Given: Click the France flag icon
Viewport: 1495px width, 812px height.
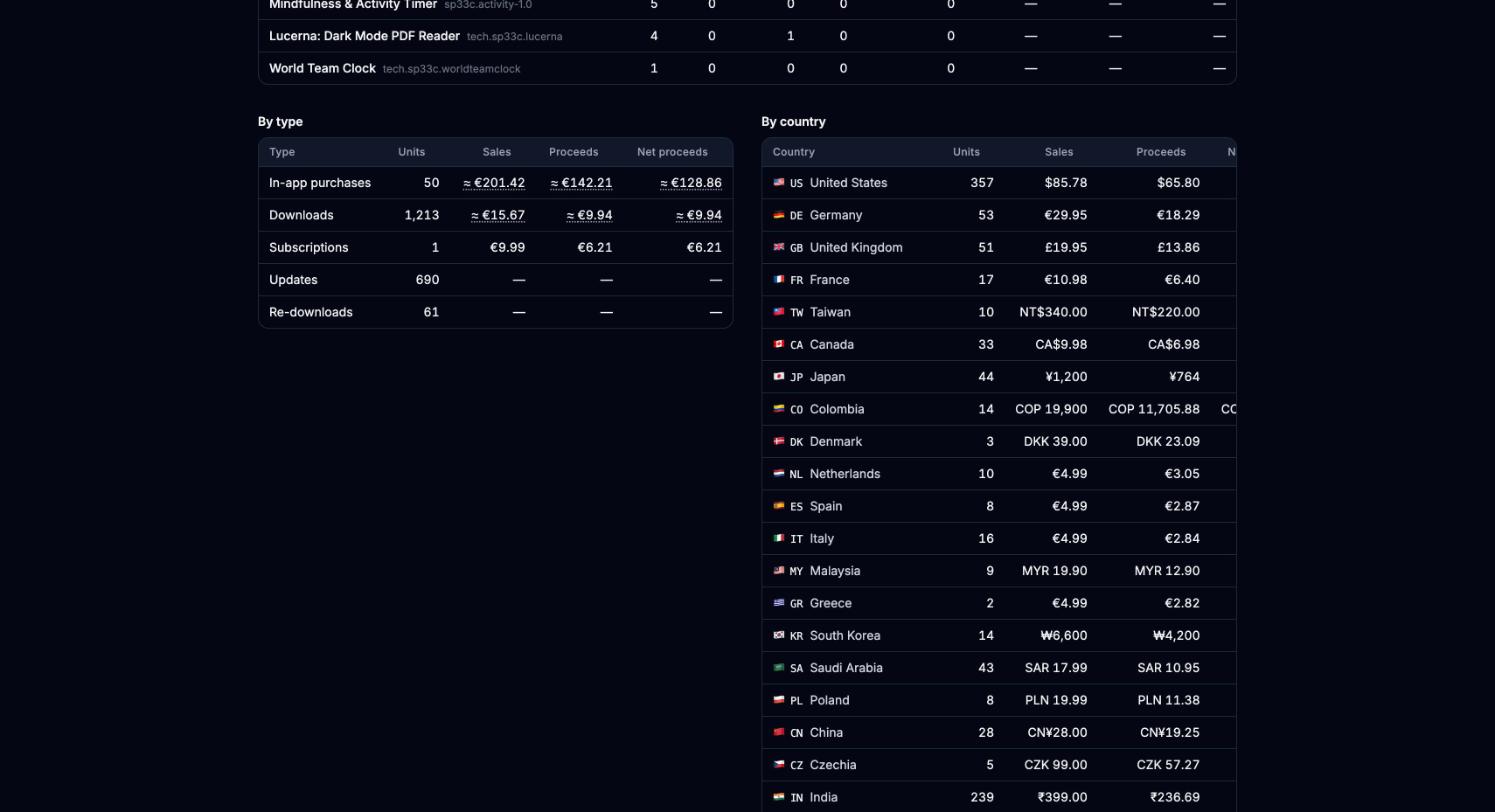Looking at the screenshot, I should [x=779, y=280].
